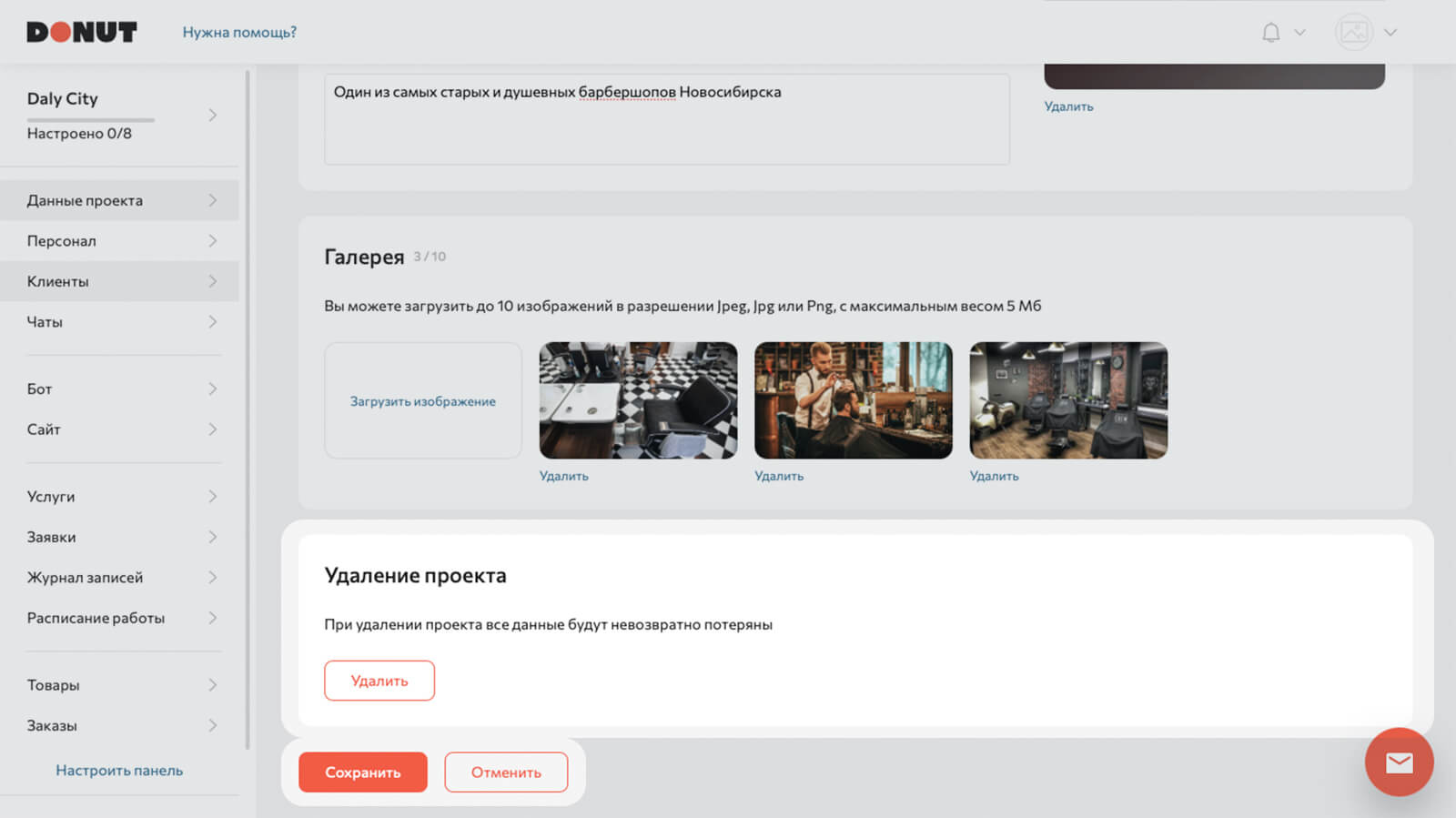The image size is (1456, 818).
Task: Open the profile dropdown chevron
Action: coord(1390,33)
